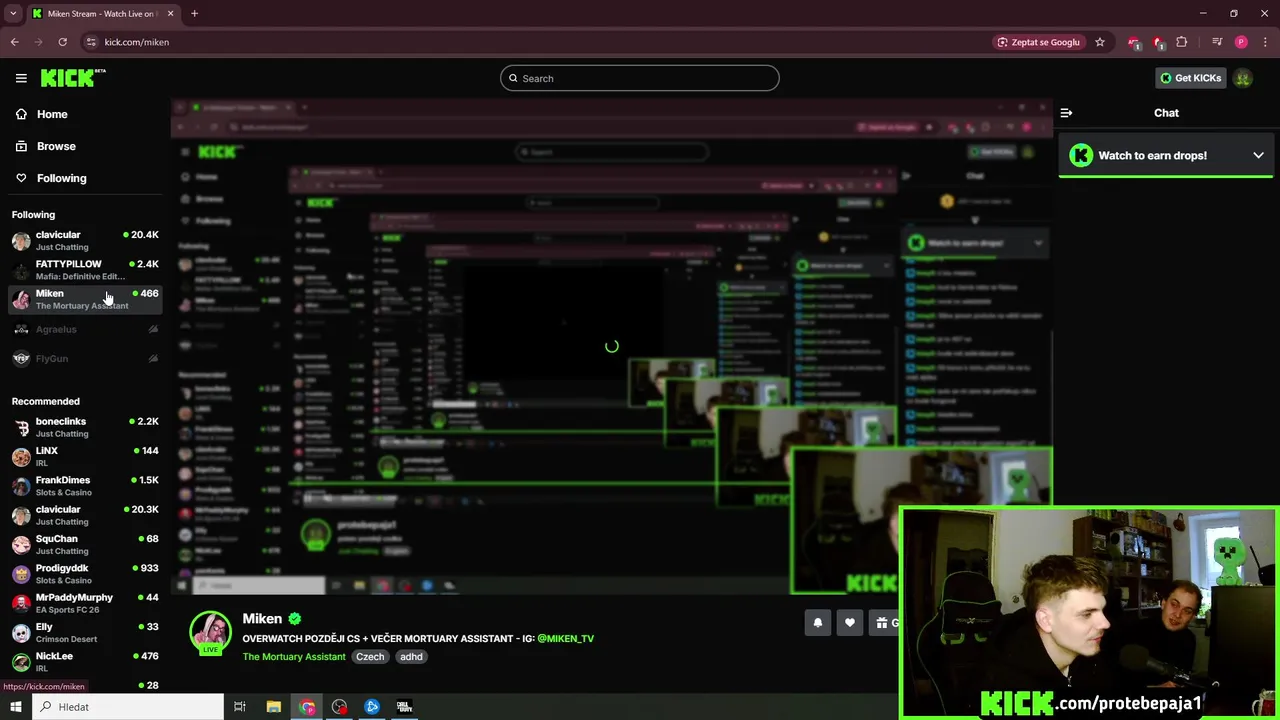Viewport: 1280px width, 720px height.
Task: Click the kick.com/miken address bar
Action: [137, 42]
